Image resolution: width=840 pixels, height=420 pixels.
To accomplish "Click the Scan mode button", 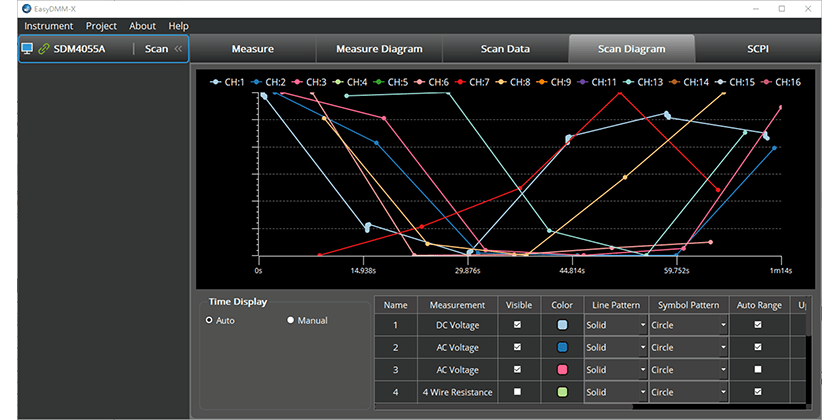I will tap(156, 48).
